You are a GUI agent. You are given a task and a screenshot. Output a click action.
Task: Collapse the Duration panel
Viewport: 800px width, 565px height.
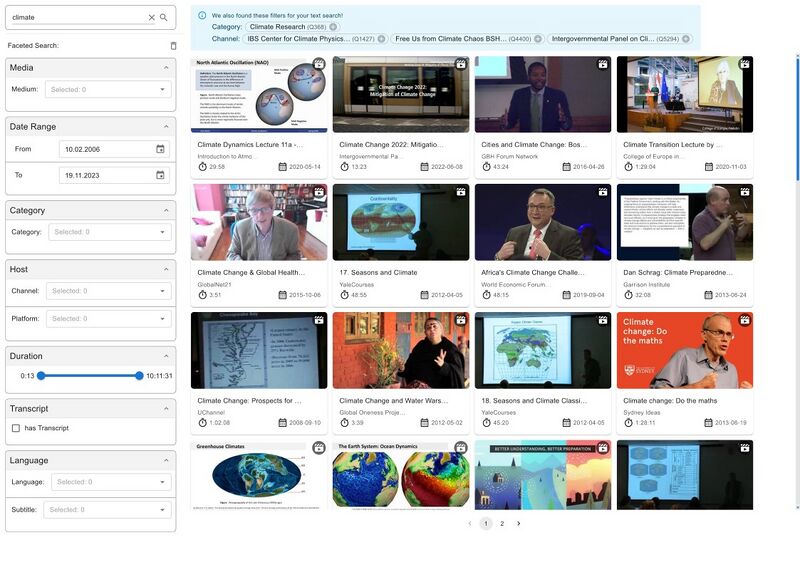click(165, 356)
